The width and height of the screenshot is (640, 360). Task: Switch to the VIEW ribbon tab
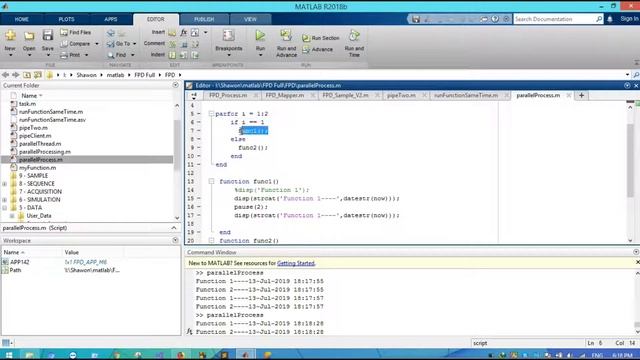[250, 19]
